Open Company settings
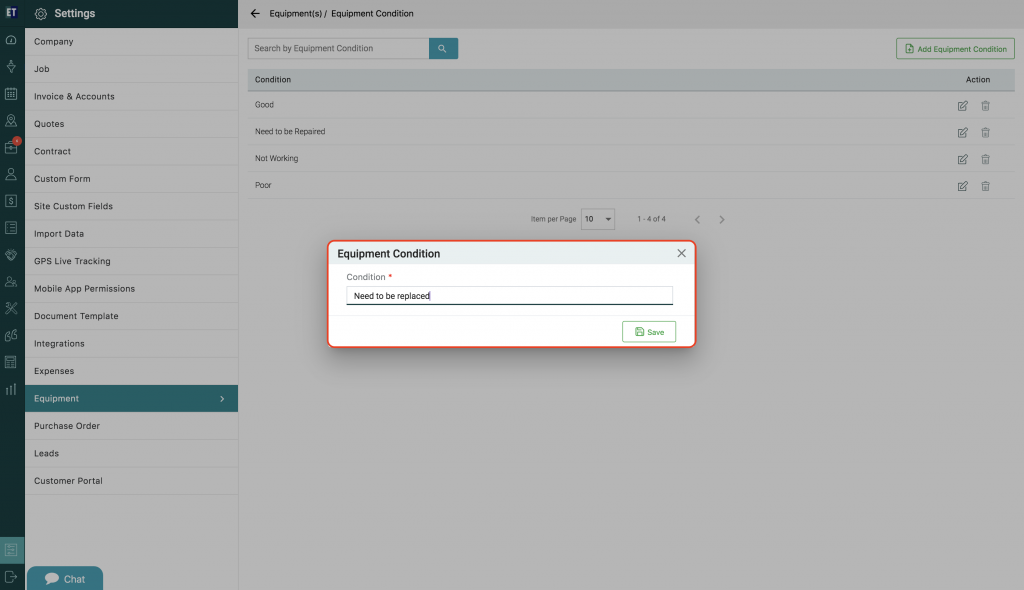The height and width of the screenshot is (590, 1024). click(131, 41)
